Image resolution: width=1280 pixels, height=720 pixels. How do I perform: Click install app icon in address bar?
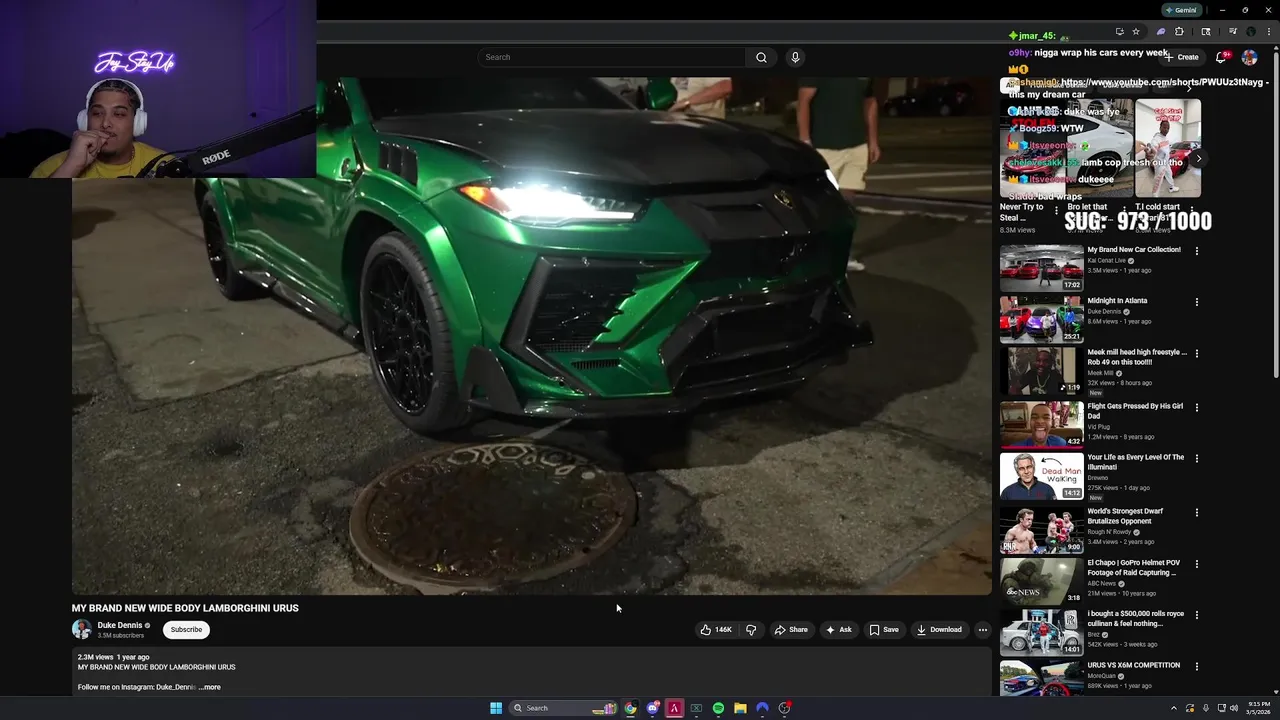click(1119, 31)
